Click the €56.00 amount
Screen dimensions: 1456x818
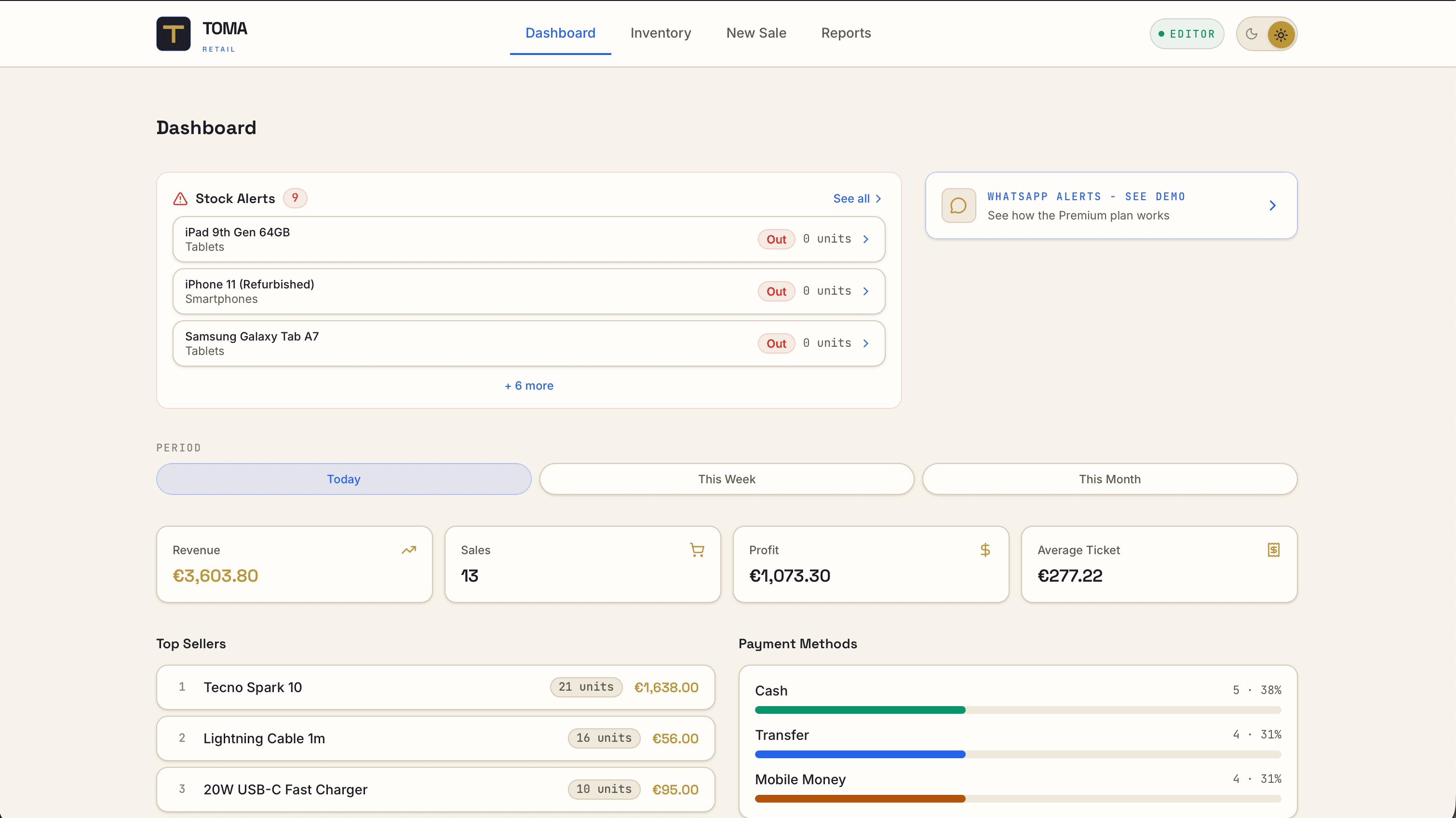coord(675,738)
